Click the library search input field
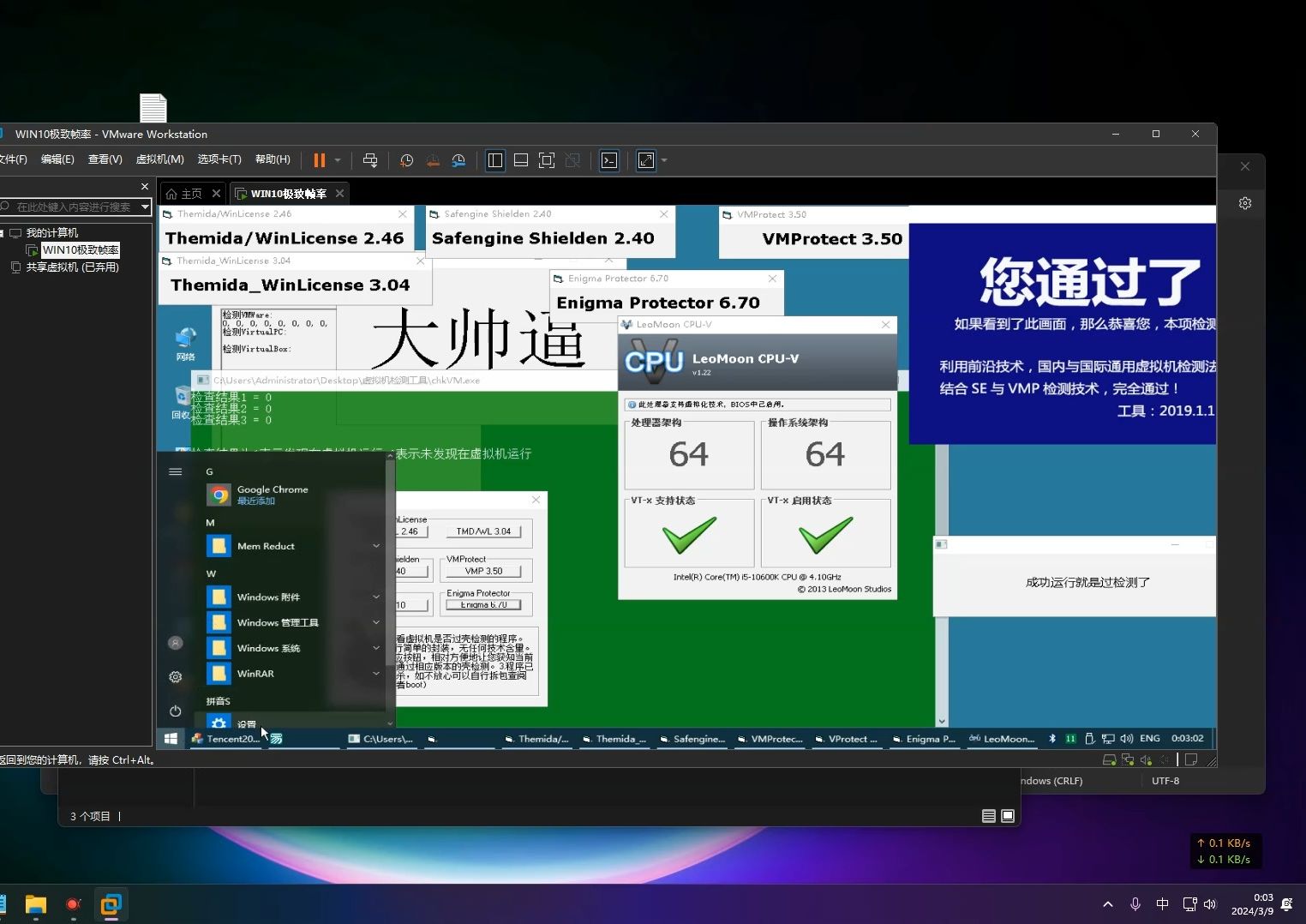Viewport: 1306px width, 924px height. click(x=73, y=207)
